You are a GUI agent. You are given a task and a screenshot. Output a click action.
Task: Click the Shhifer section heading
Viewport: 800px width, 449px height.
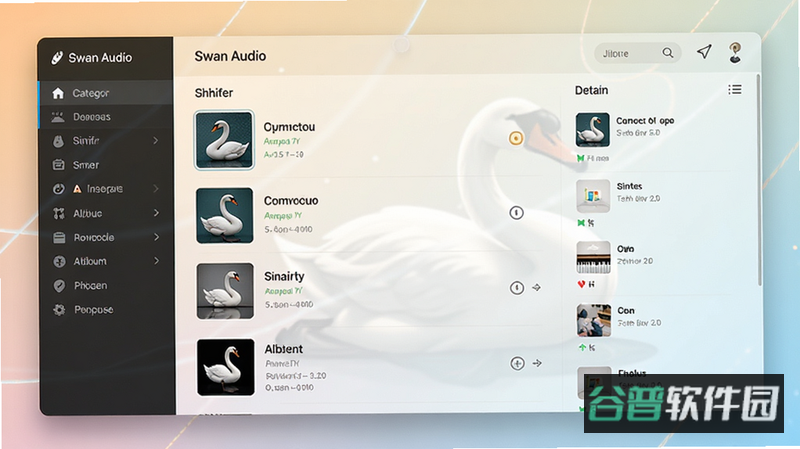pyautogui.click(x=214, y=93)
